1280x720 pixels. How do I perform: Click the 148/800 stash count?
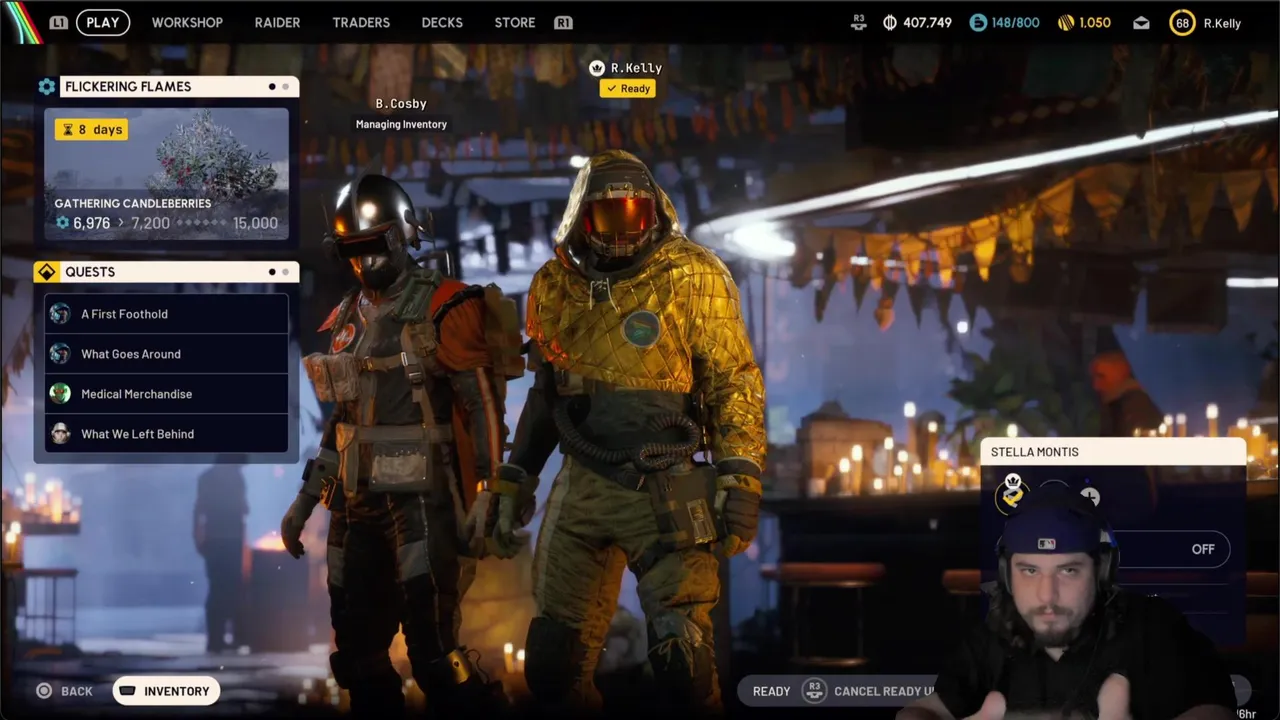1016,22
